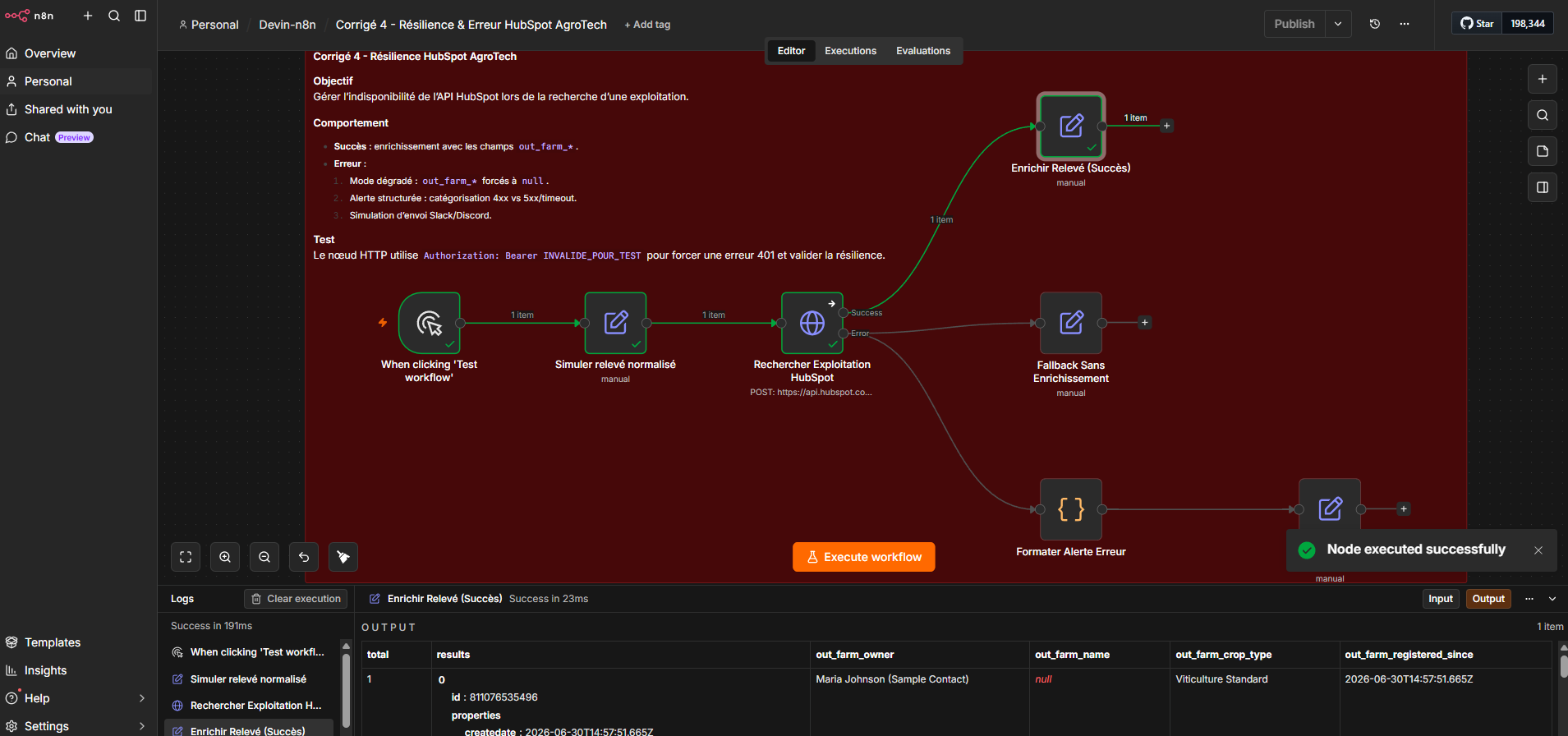
Task: Select the manual trigger node icon
Action: click(429, 323)
